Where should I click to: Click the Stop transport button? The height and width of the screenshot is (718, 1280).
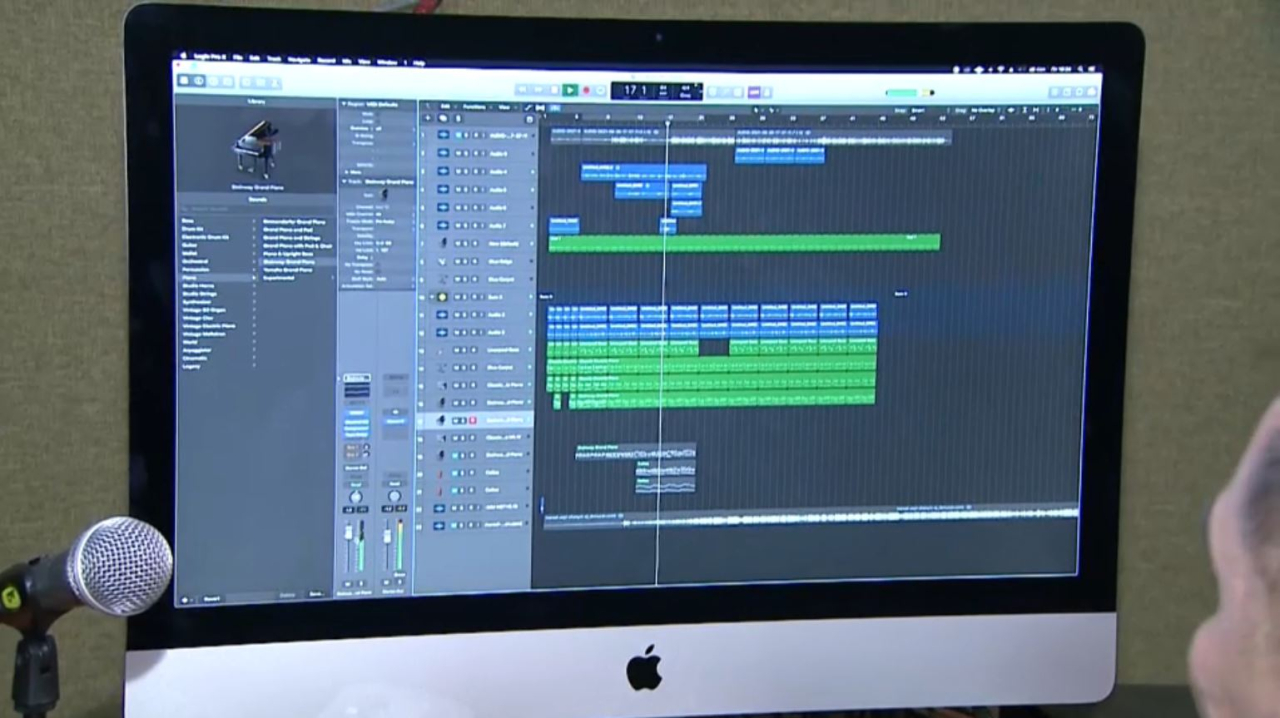(x=554, y=90)
